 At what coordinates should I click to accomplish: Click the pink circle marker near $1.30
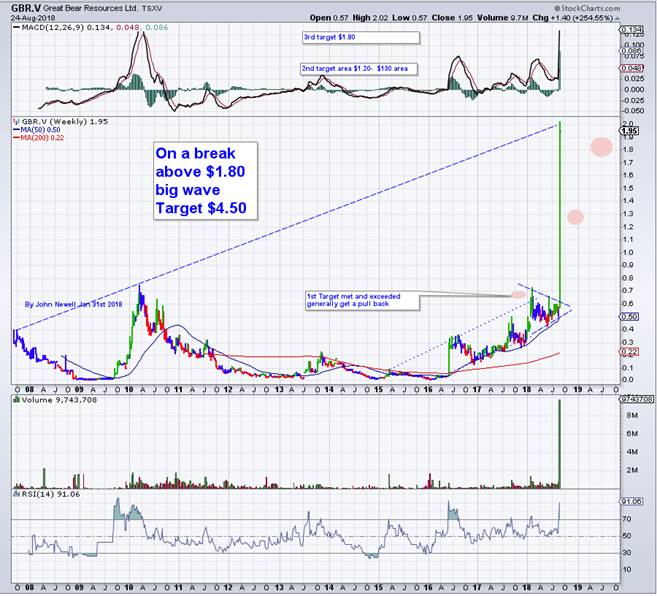(x=575, y=216)
